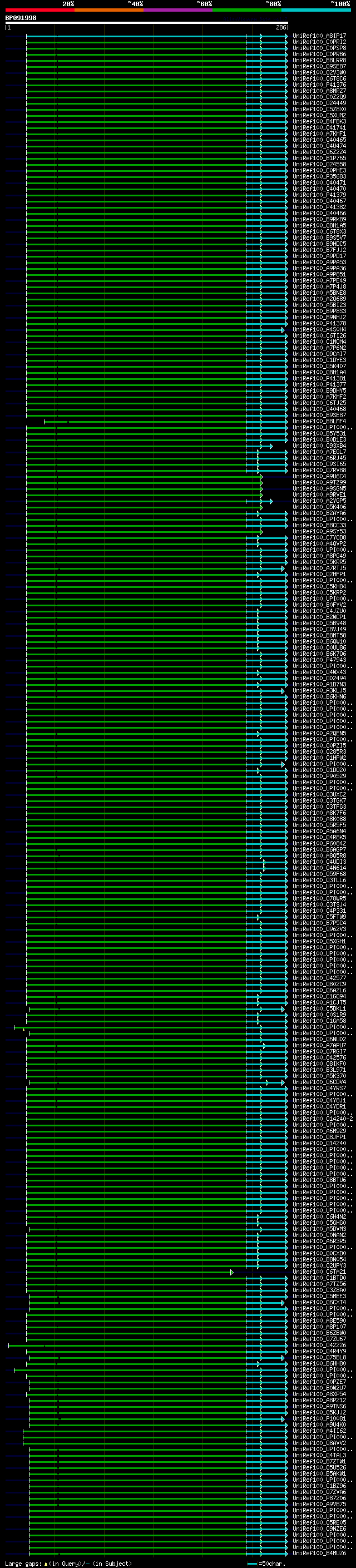Click green alignment bar for UniRef100_A9TZ99
The width and height of the screenshot is (356, 1568).
144,483
